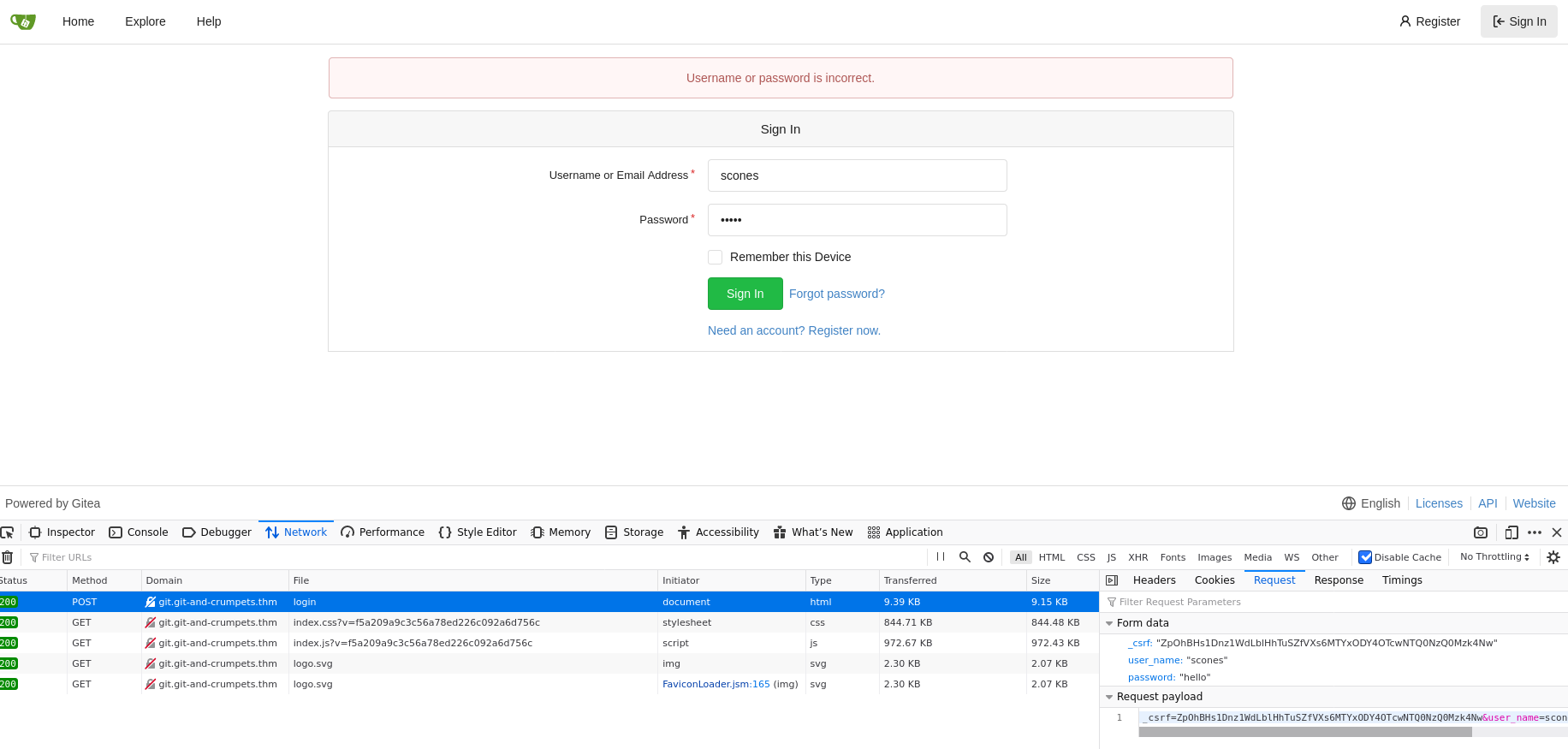1568x749 pixels.
Task: Open the No Throttling dropdown
Action: tap(1494, 557)
